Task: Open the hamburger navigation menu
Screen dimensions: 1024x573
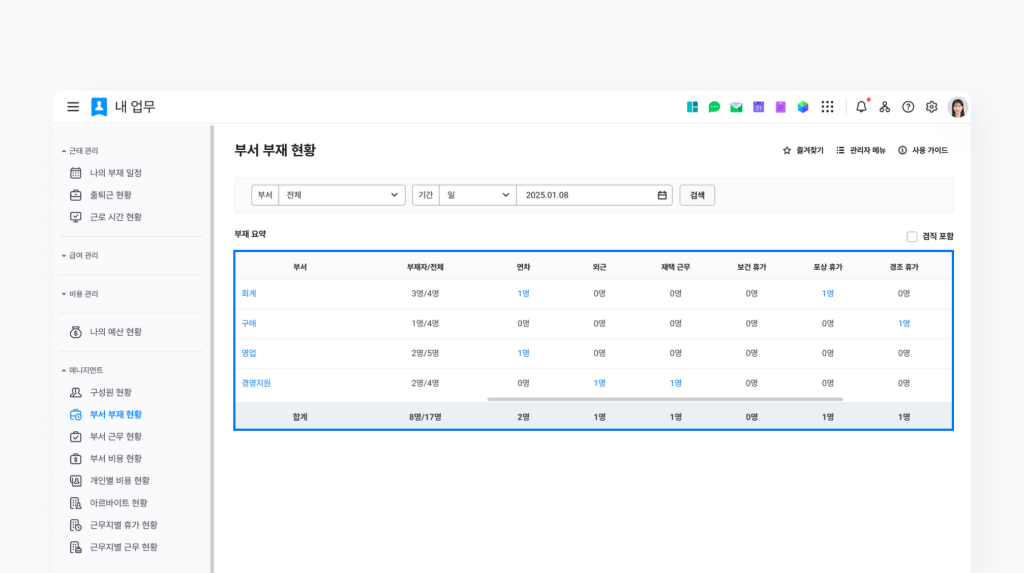Action: (x=73, y=106)
